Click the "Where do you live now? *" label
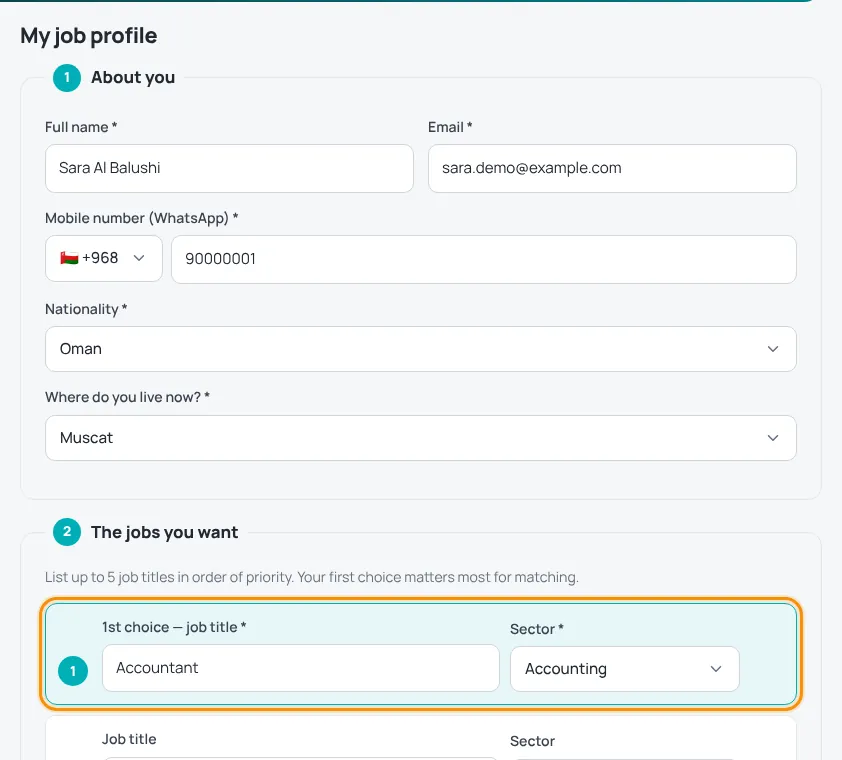 127,397
